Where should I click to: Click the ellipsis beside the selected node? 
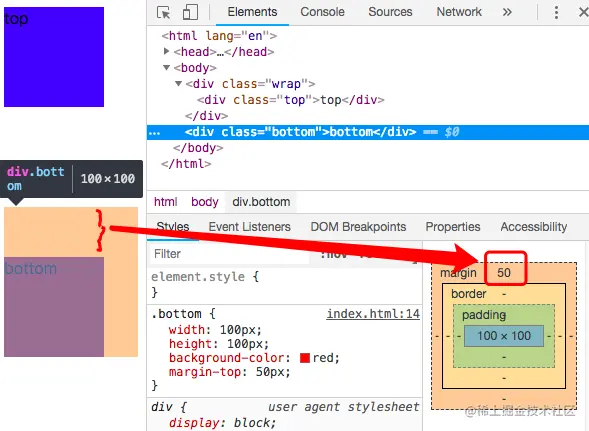click(154, 133)
